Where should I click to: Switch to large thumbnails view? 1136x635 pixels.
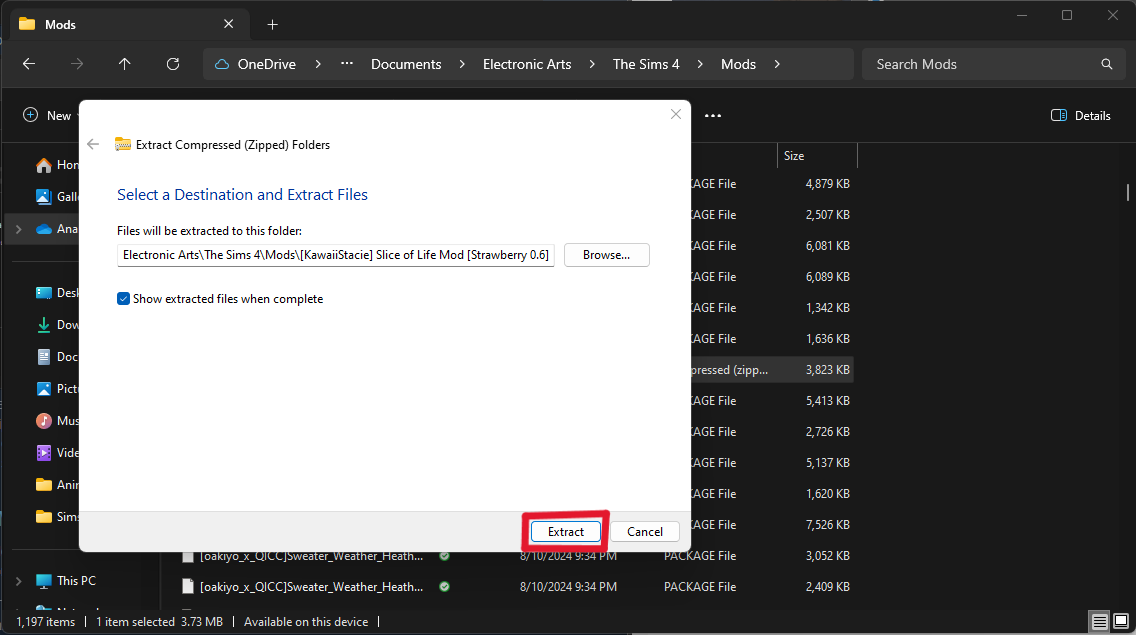click(1121, 622)
